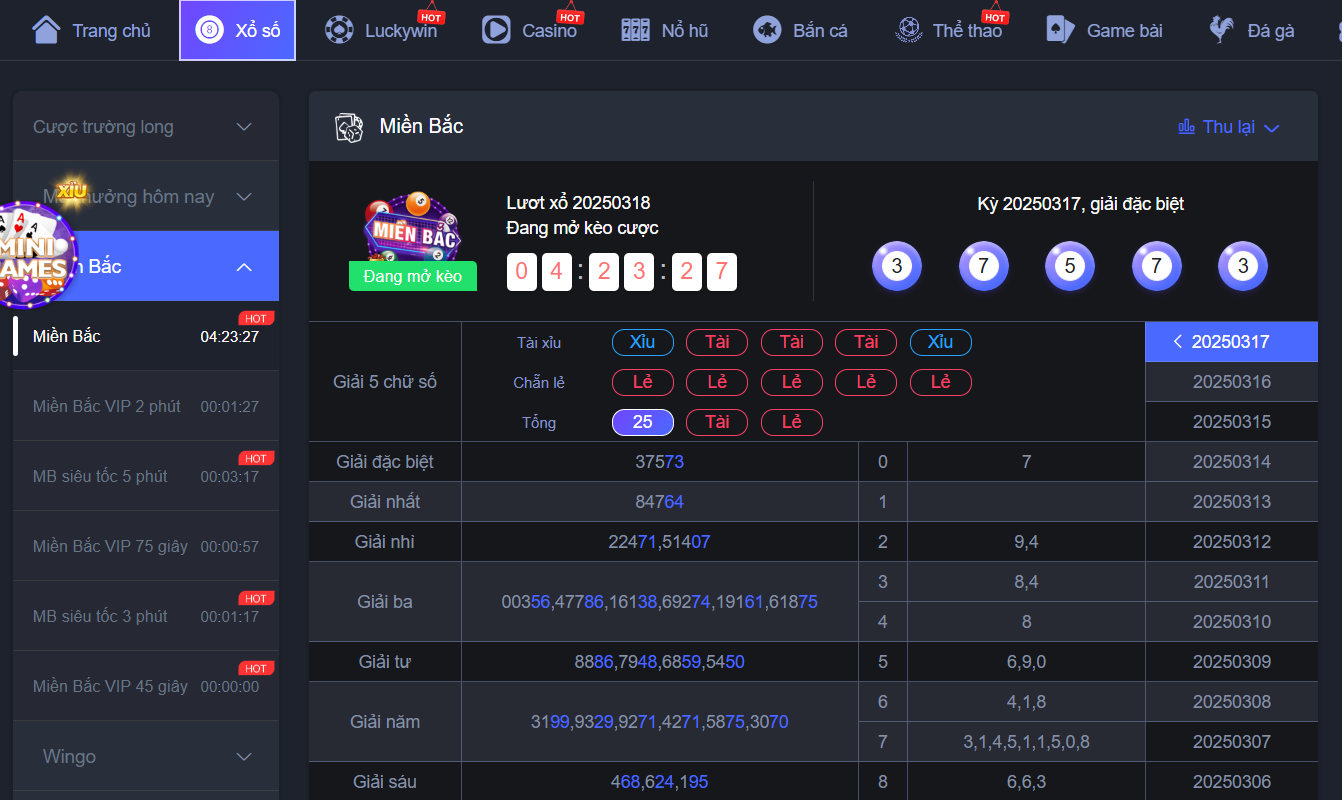This screenshot has width=1342, height=800.
Task: Choose draw date 20250316
Action: tap(1231, 382)
